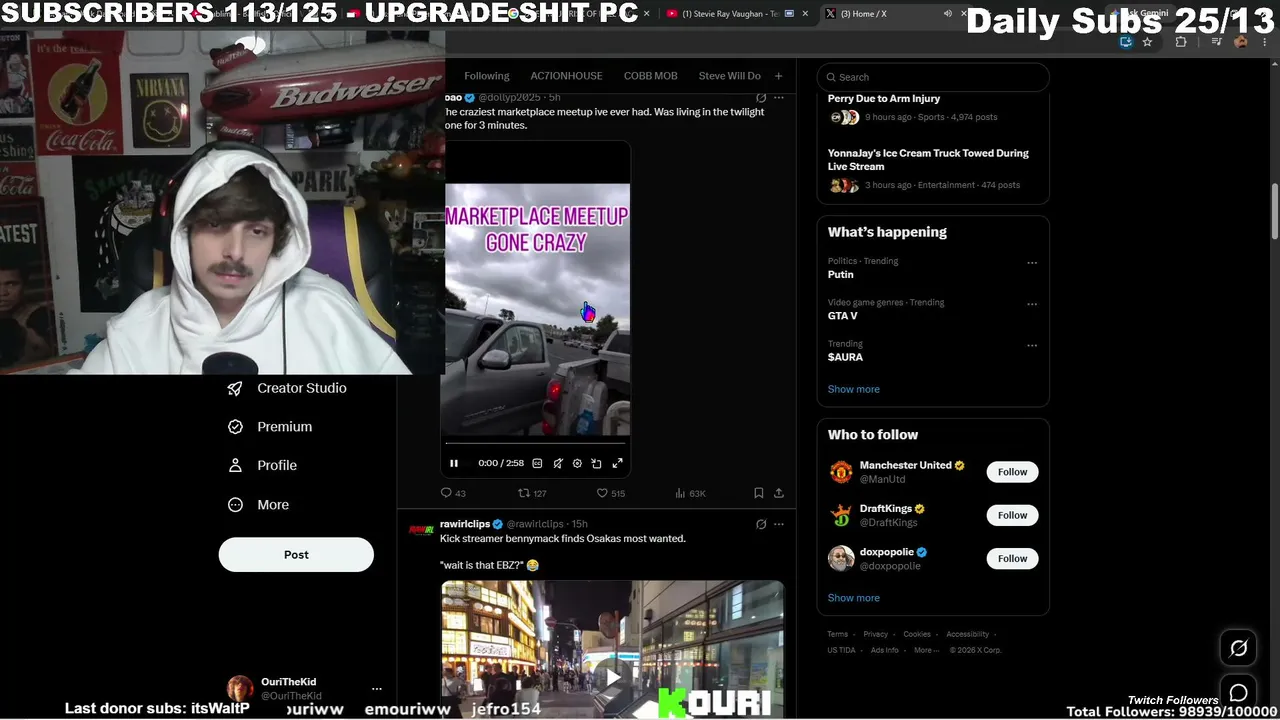
Task: Like the marketplace meetup post
Action: point(610,493)
